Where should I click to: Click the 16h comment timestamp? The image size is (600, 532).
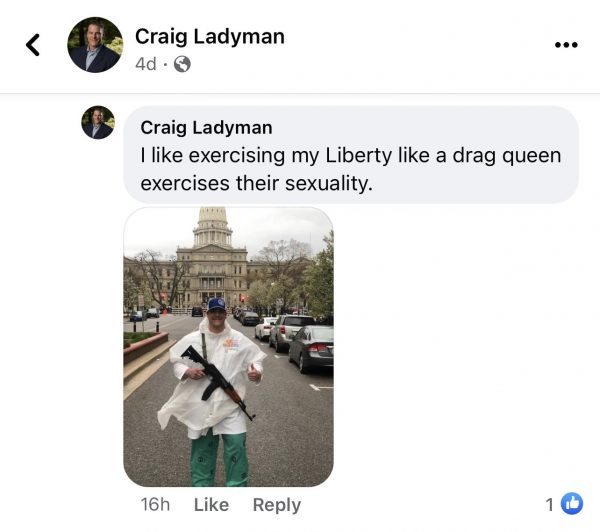(x=155, y=504)
